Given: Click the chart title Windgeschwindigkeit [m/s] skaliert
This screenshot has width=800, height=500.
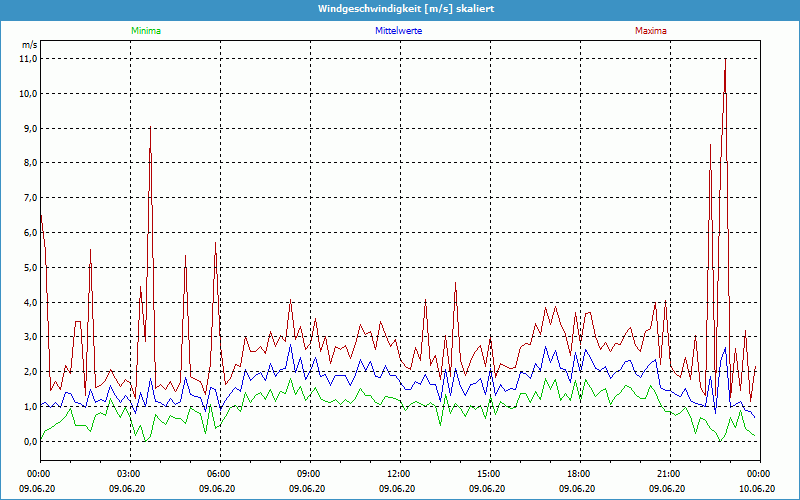Looking at the screenshot, I should (x=406, y=9).
